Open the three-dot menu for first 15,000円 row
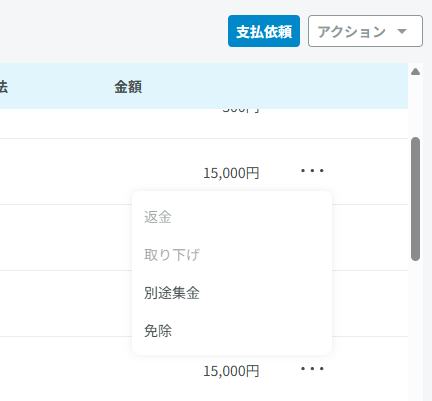This screenshot has width=432, height=401. [312, 171]
